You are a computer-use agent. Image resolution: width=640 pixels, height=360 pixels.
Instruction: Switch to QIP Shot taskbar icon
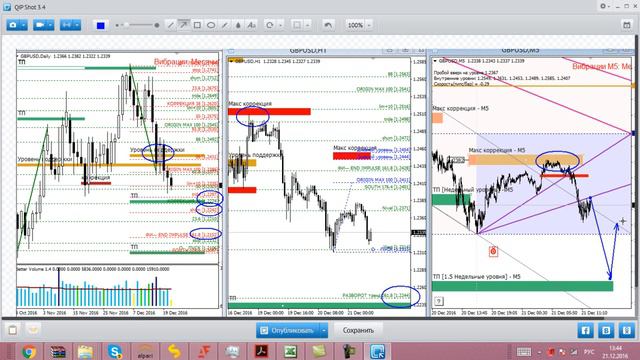coord(377,351)
